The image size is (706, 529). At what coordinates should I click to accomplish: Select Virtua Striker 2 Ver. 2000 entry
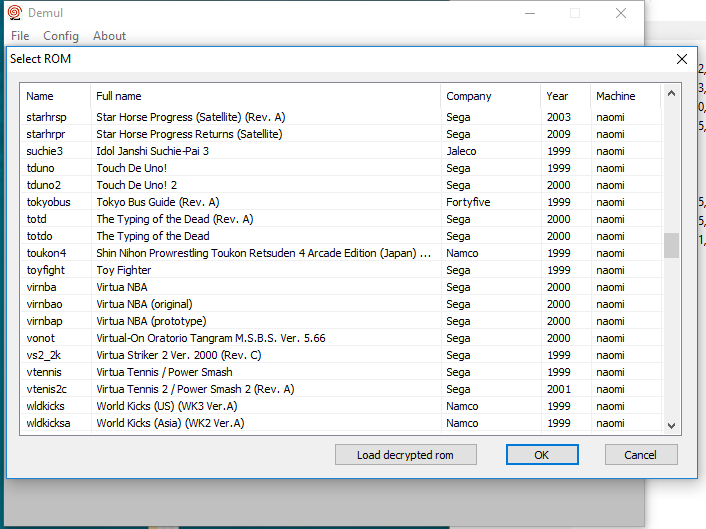tap(341, 355)
